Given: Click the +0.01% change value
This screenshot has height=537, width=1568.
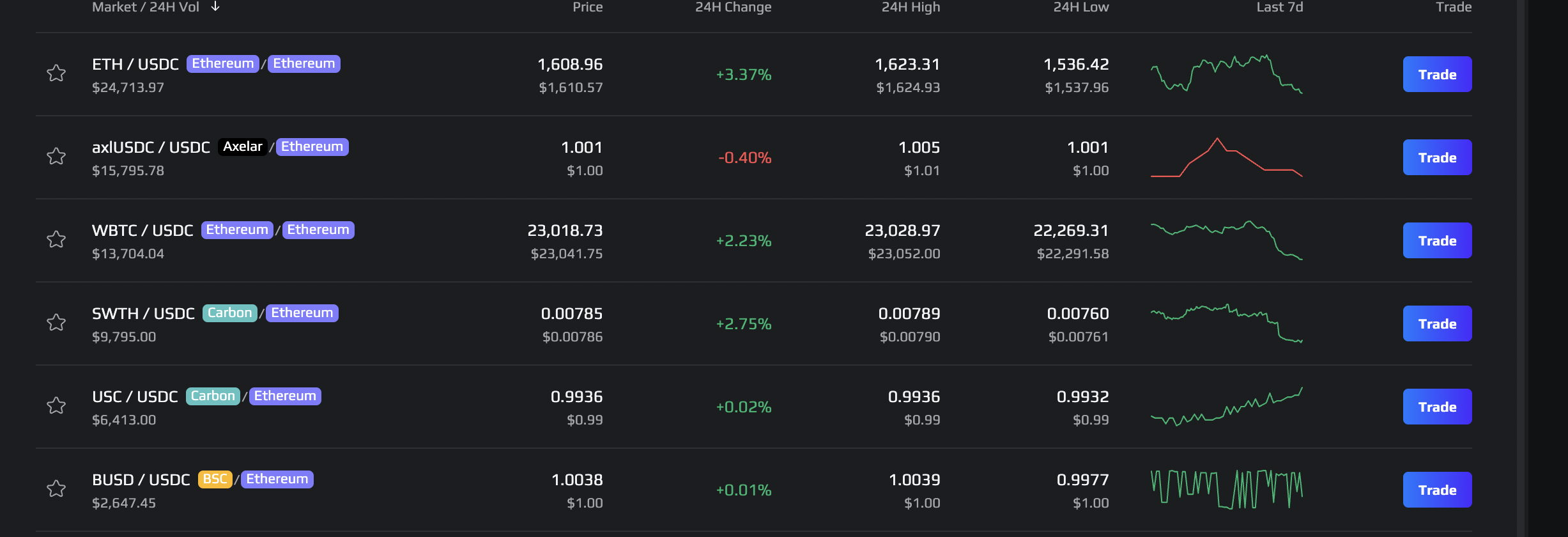Looking at the screenshot, I should [744, 490].
